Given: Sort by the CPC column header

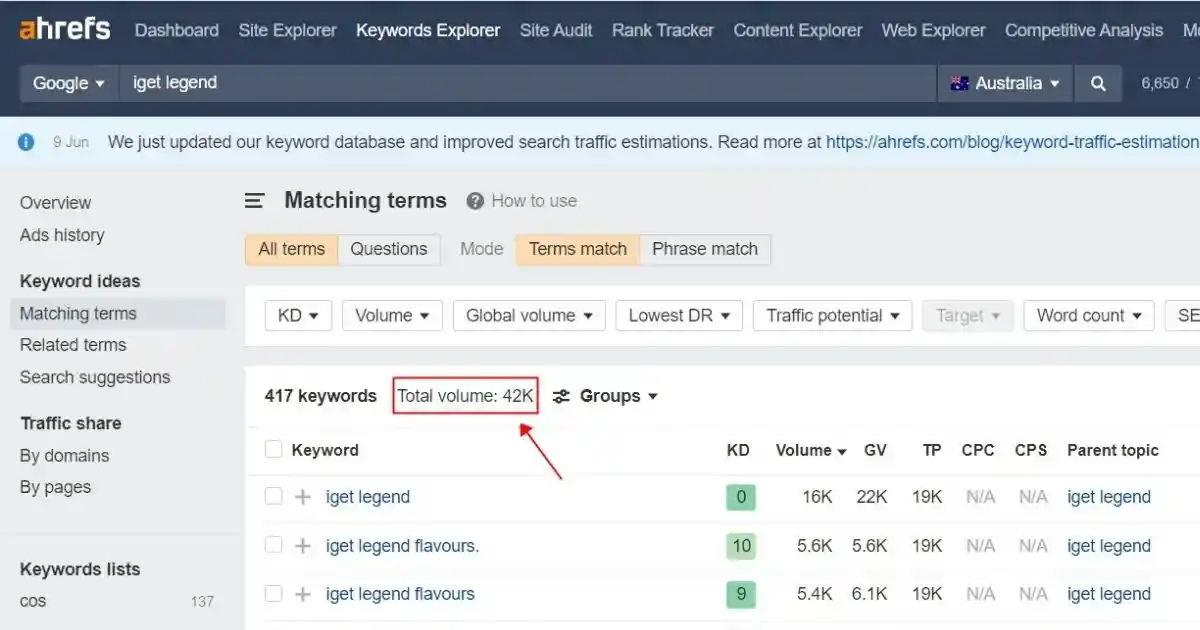Looking at the screenshot, I should pos(978,450).
